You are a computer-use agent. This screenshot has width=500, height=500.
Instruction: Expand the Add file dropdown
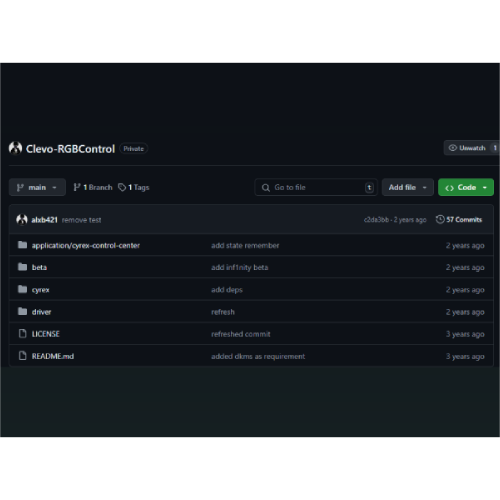point(408,187)
